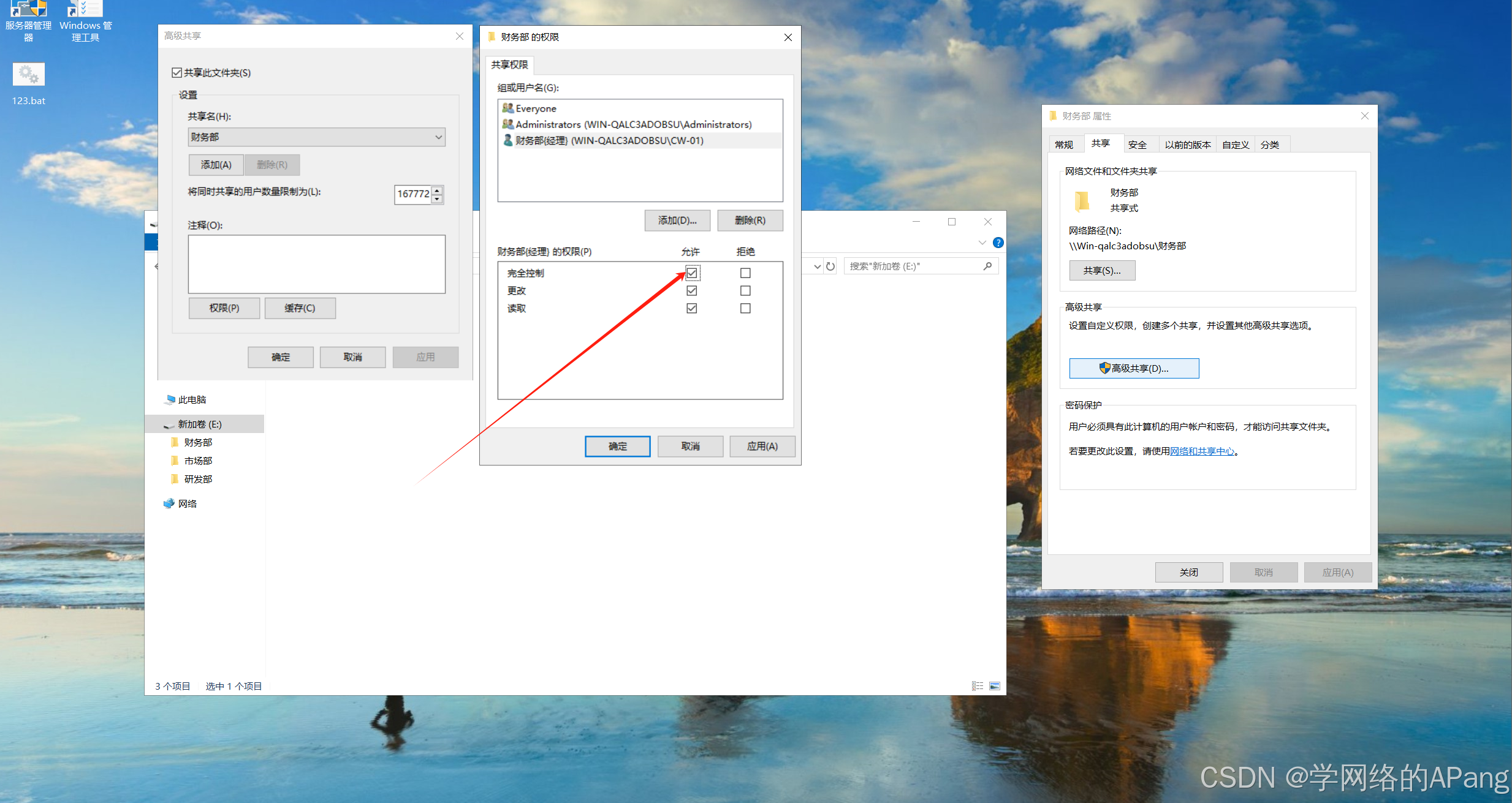Switch to large icons view in status bar

[995, 686]
